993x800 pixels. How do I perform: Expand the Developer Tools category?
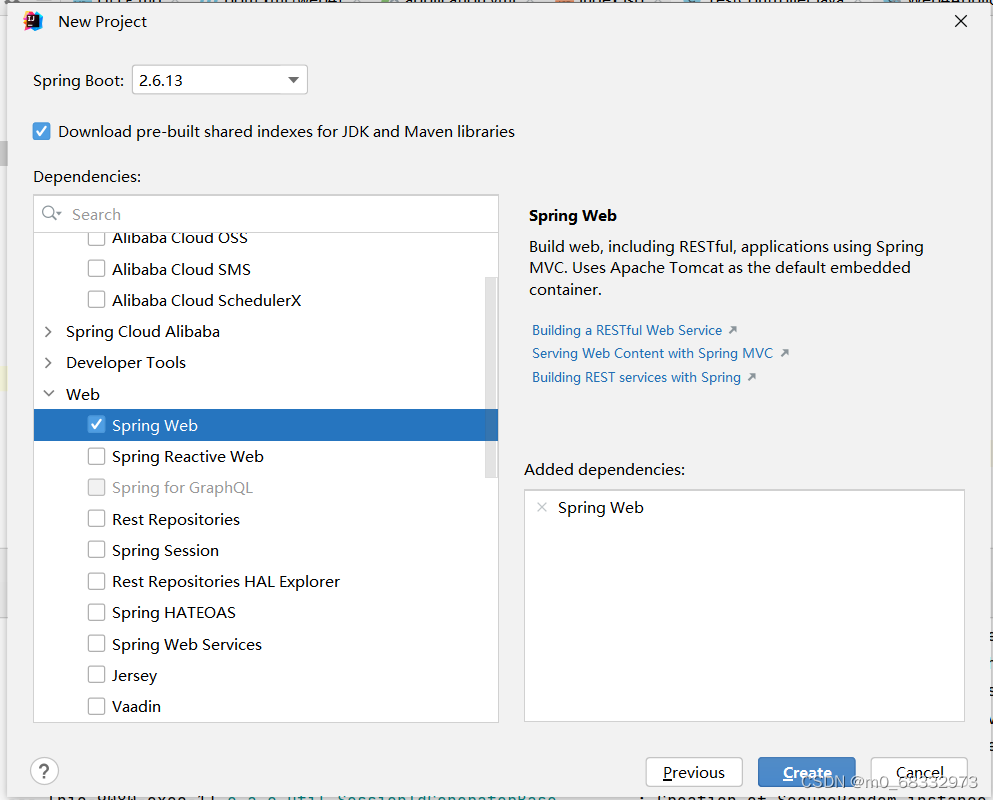(x=48, y=363)
